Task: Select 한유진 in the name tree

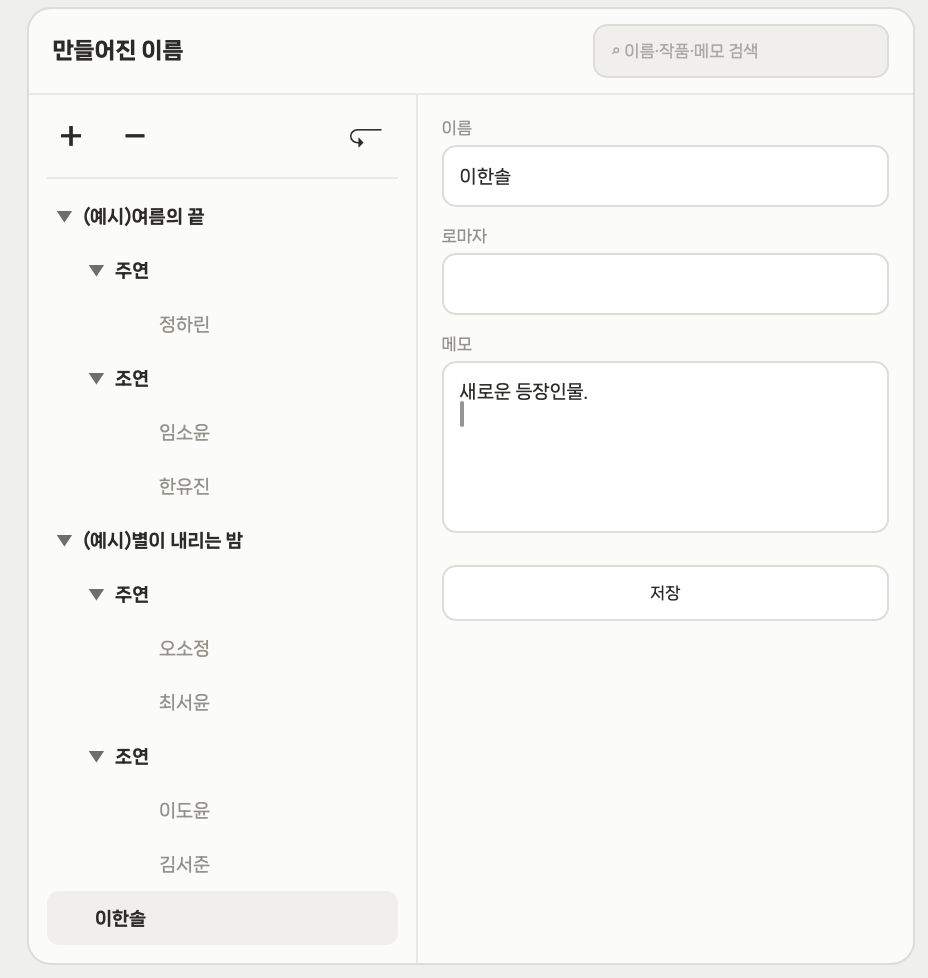Action: tap(184, 486)
